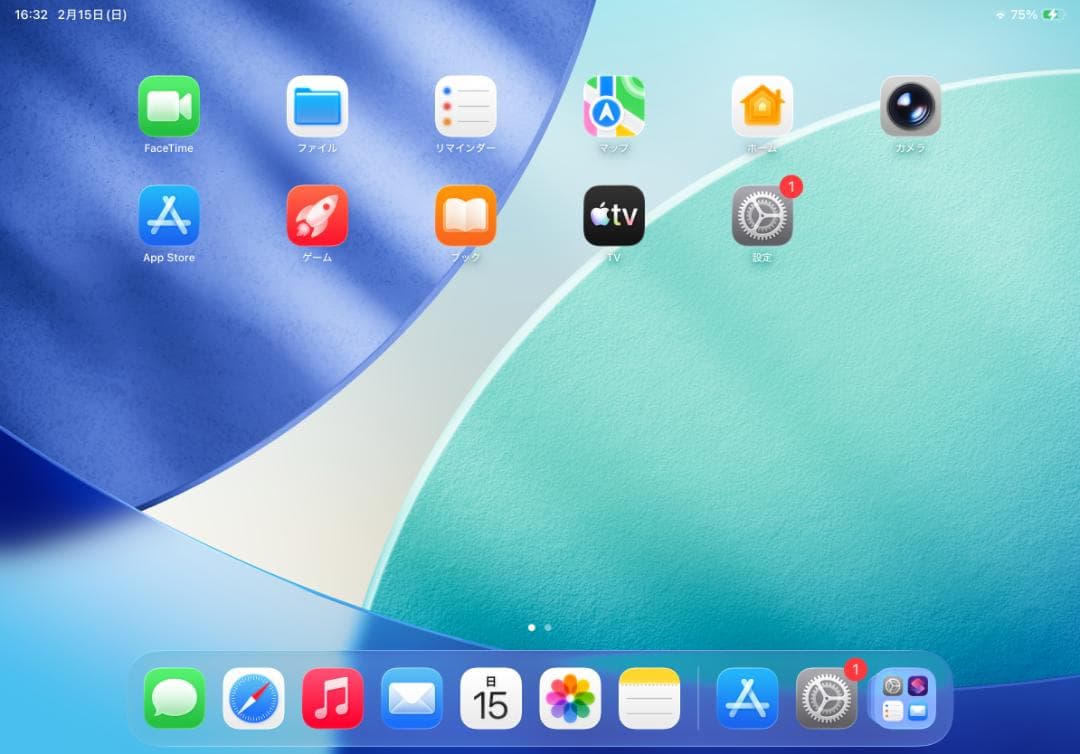Open the Settings icon in the dock

coord(827,698)
